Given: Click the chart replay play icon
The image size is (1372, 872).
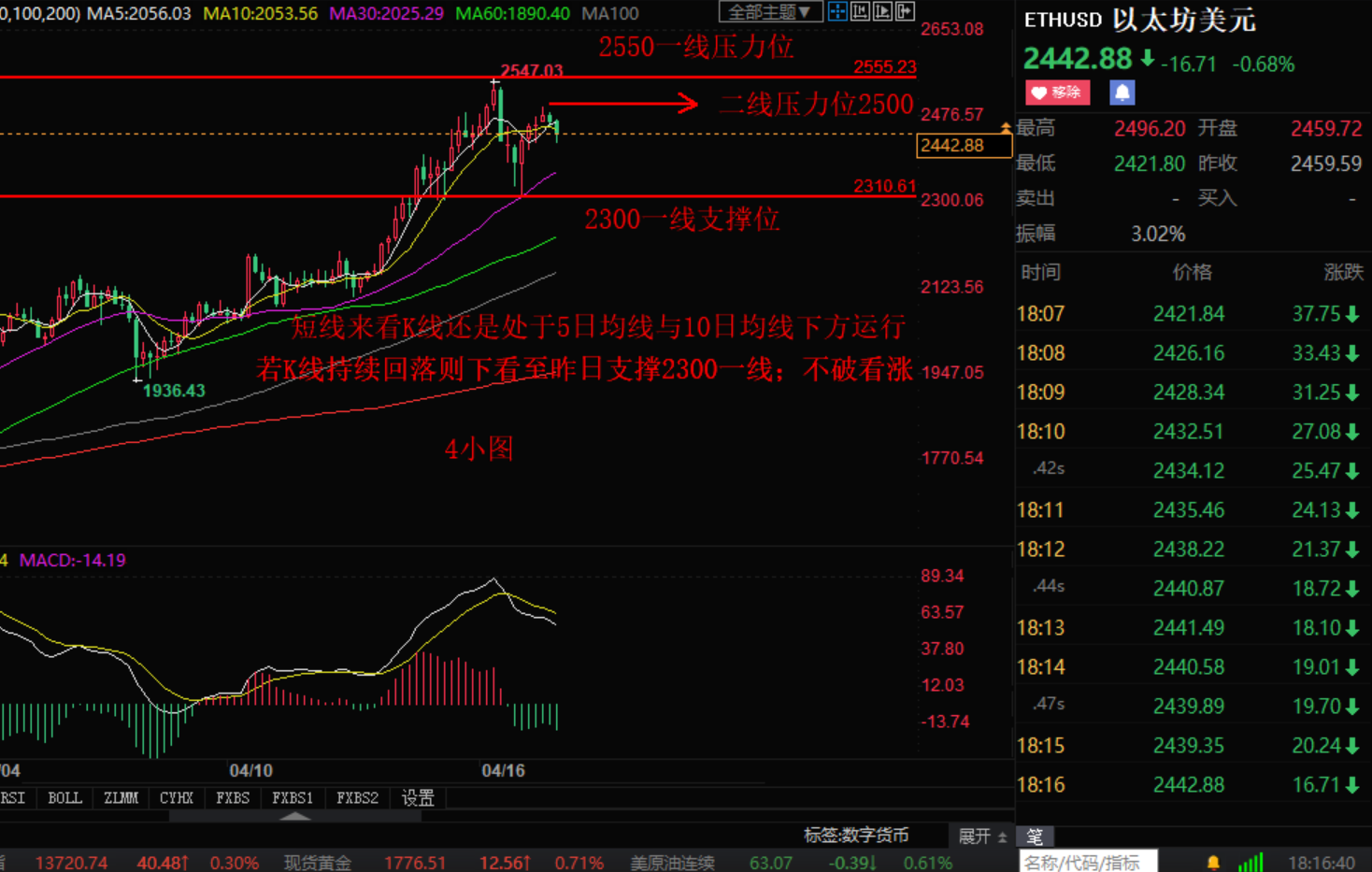Looking at the screenshot, I should (882, 11).
